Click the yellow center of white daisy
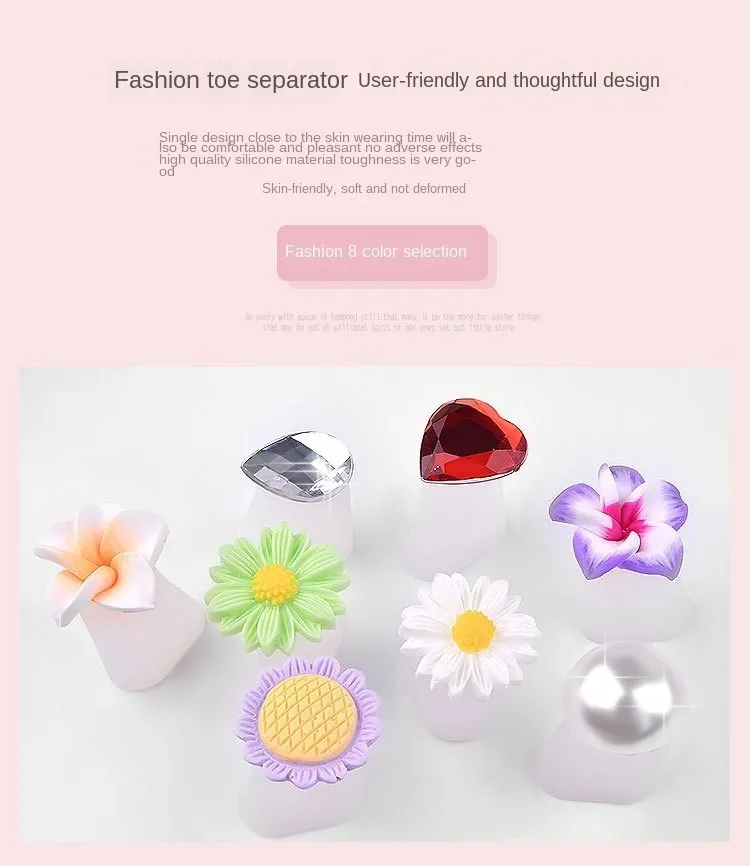 pyautogui.click(x=473, y=631)
